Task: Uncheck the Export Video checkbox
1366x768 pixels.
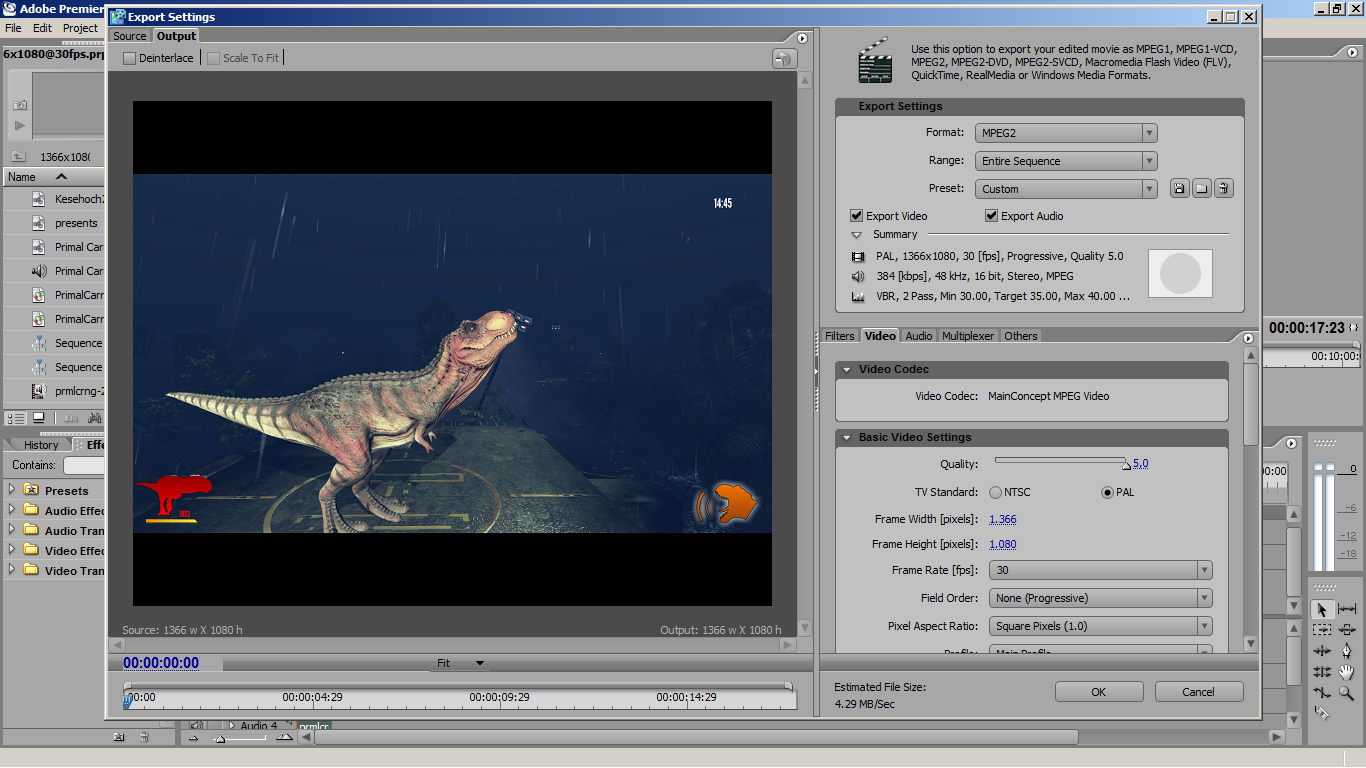Action: click(x=857, y=216)
